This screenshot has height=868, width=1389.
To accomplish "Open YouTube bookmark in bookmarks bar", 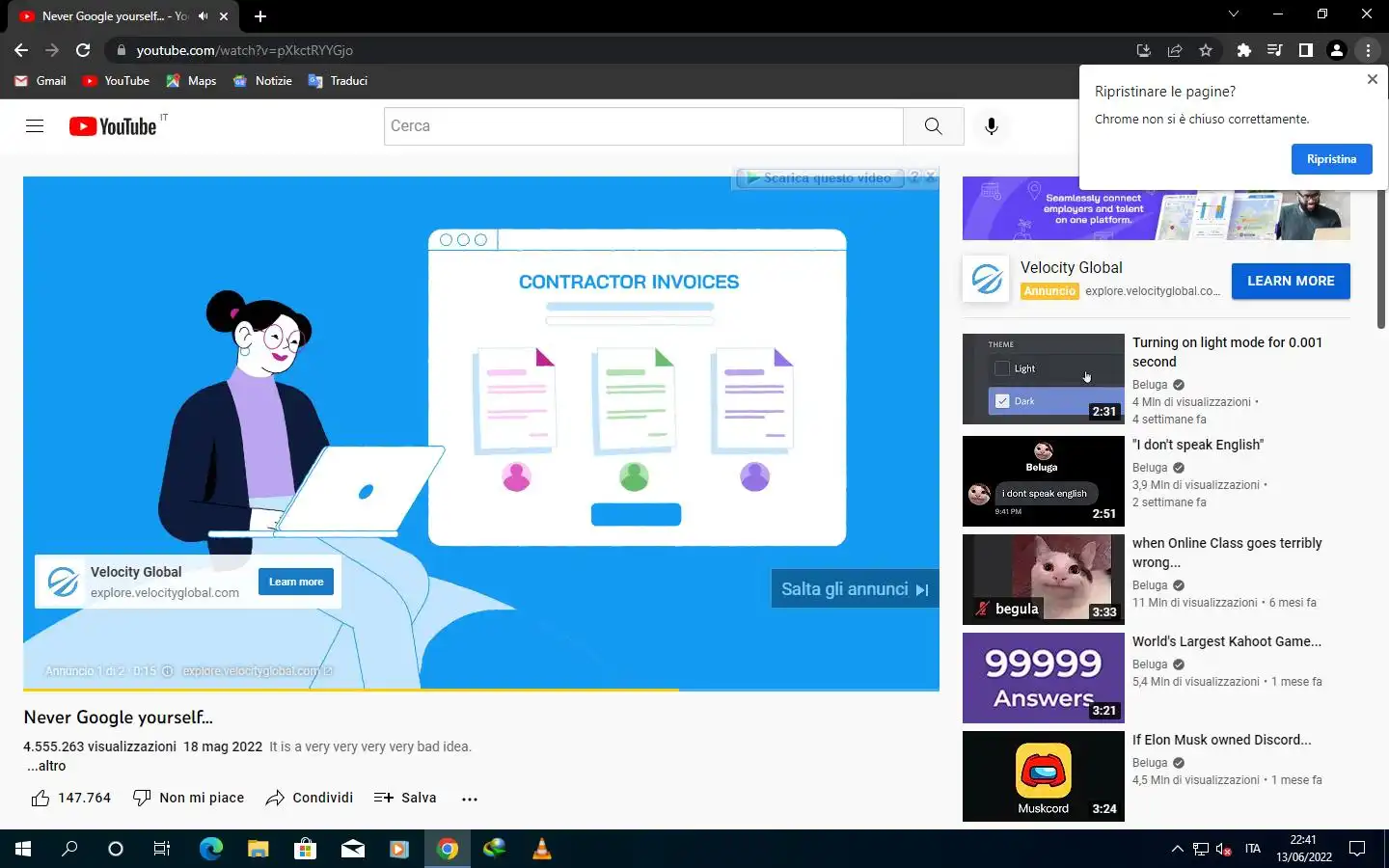I will pyautogui.click(x=116, y=81).
